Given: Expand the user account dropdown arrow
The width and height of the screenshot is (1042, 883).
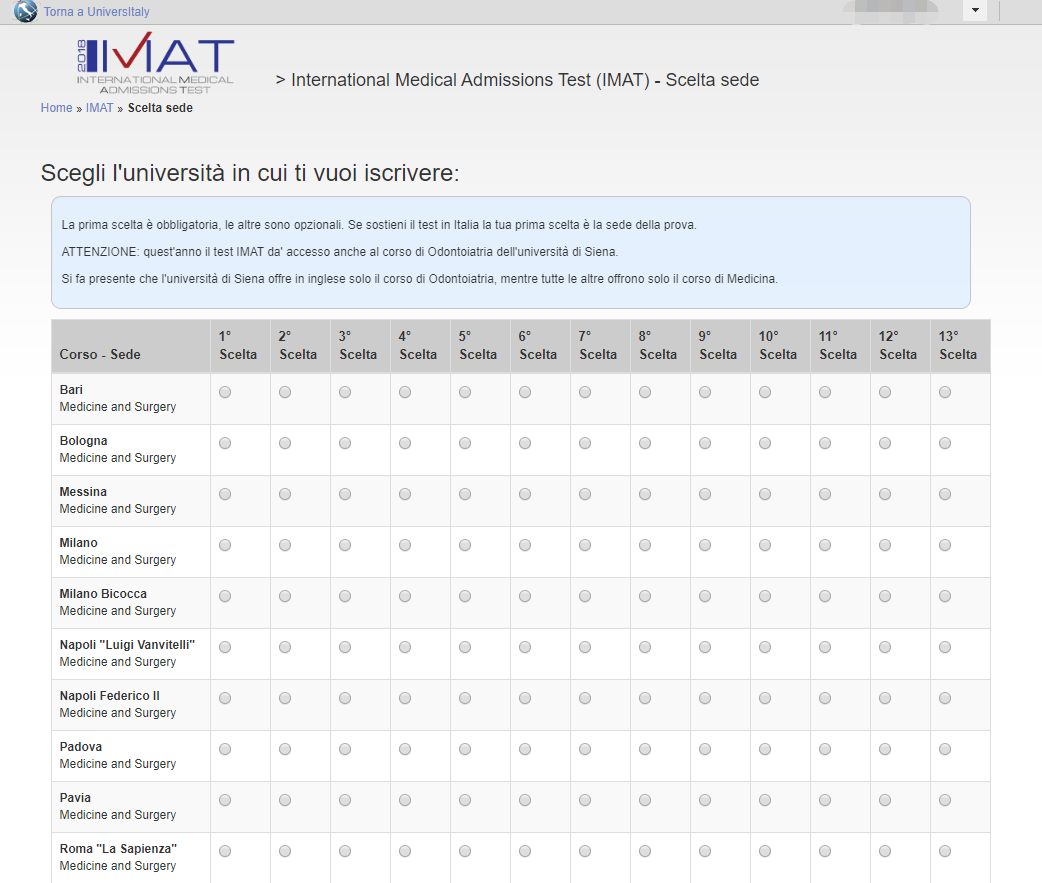Looking at the screenshot, I should click(x=975, y=10).
